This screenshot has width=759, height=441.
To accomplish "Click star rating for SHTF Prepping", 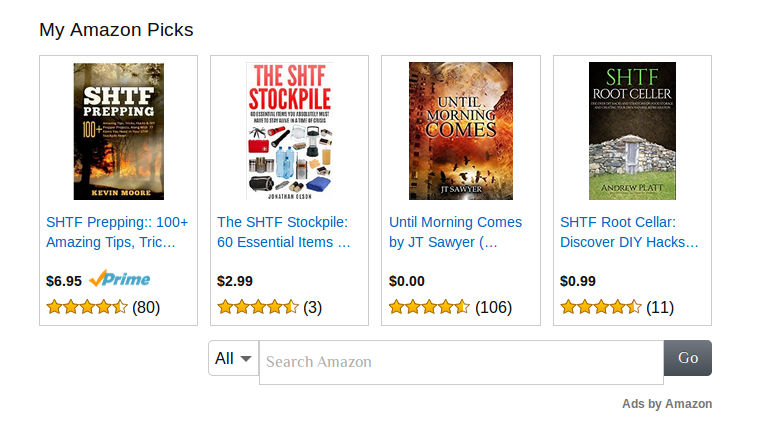I will (x=87, y=307).
